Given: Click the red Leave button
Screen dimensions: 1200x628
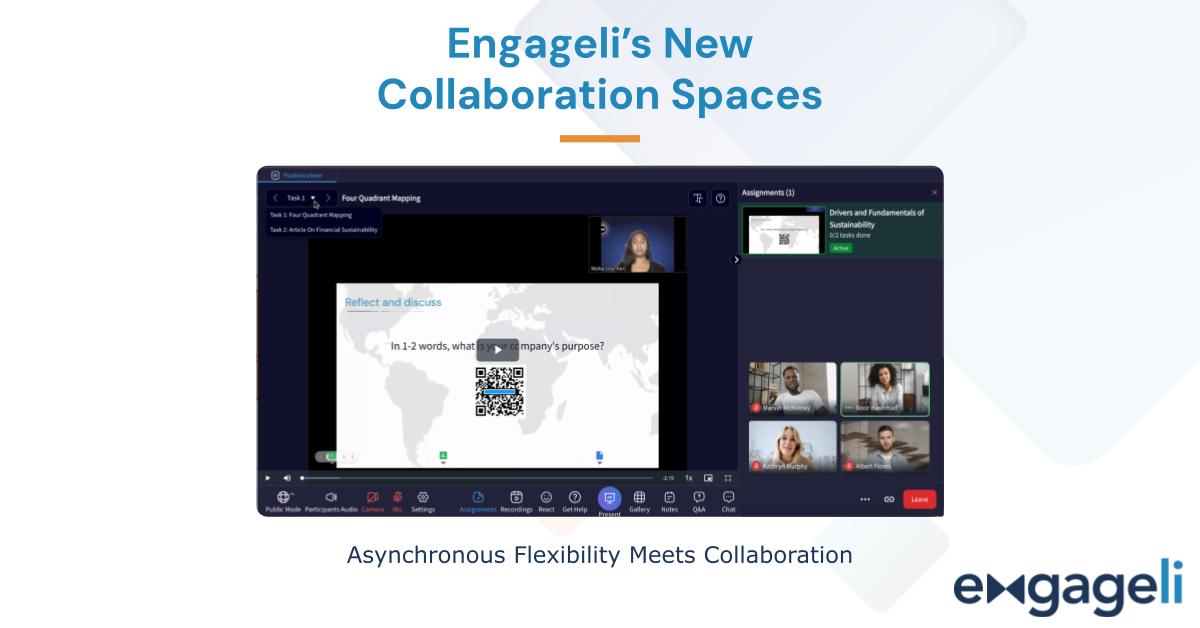Looking at the screenshot, I should point(919,499).
